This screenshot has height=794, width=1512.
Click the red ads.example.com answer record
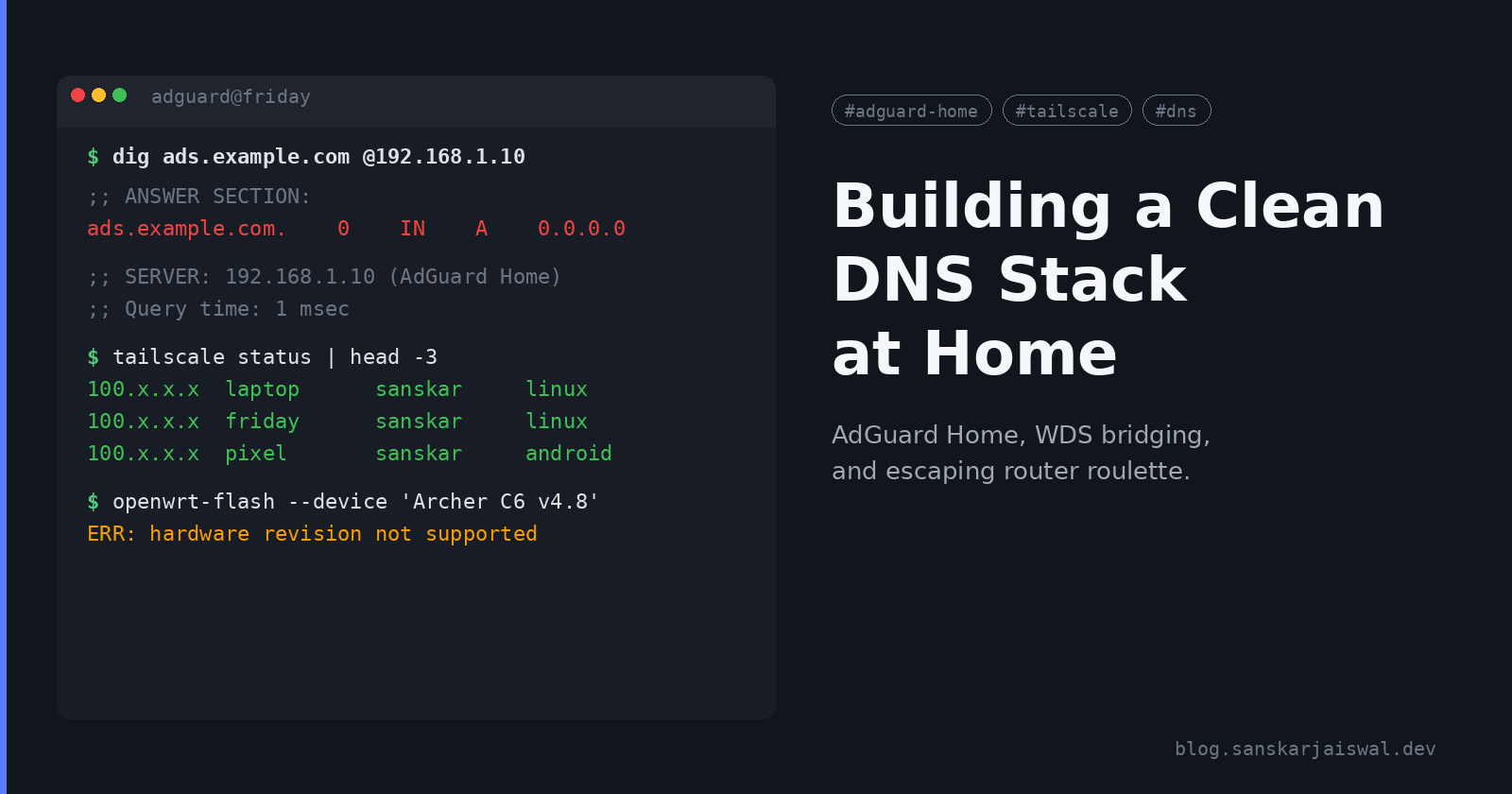(x=356, y=229)
